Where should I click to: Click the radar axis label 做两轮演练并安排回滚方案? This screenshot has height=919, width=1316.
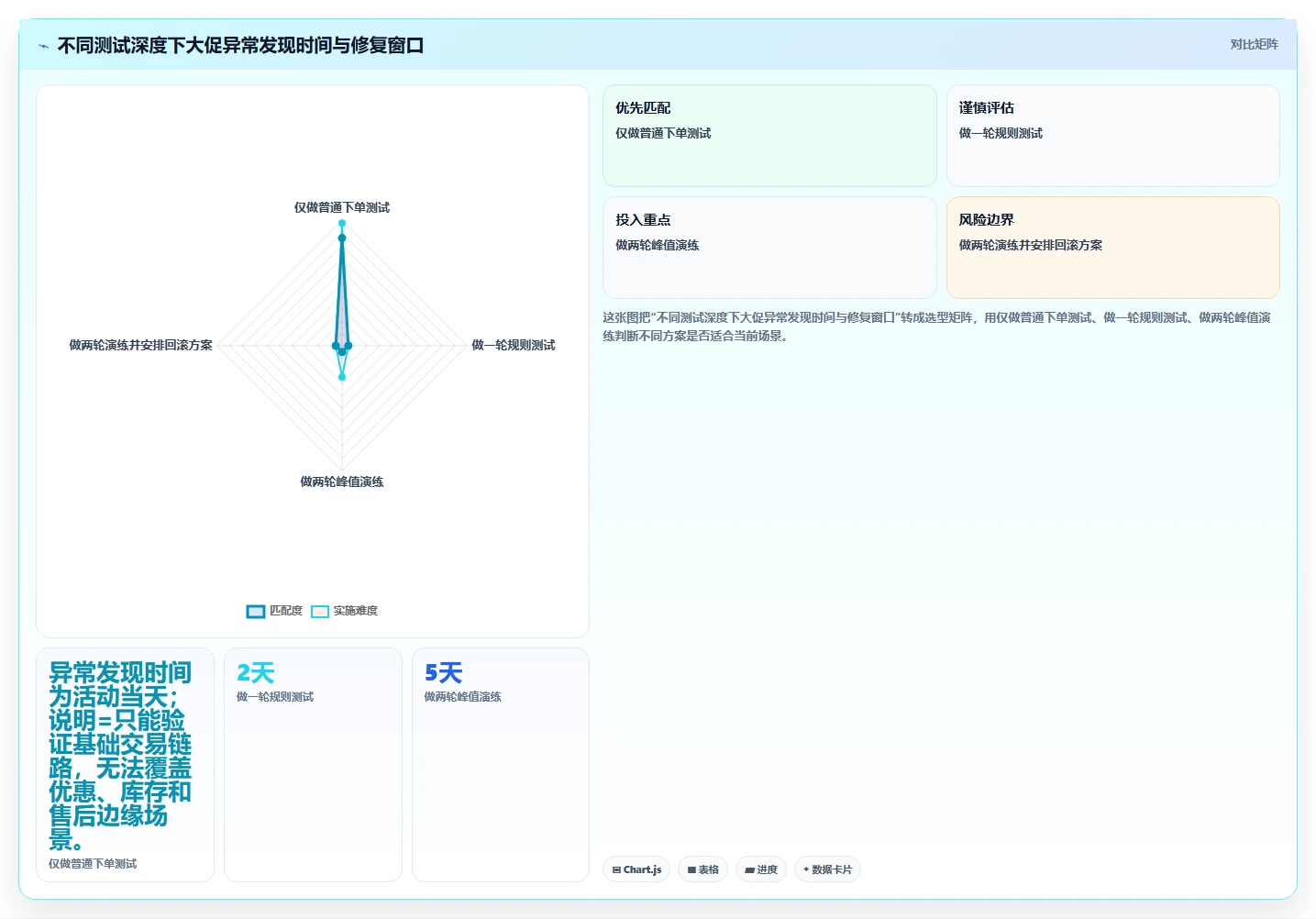tap(140, 345)
